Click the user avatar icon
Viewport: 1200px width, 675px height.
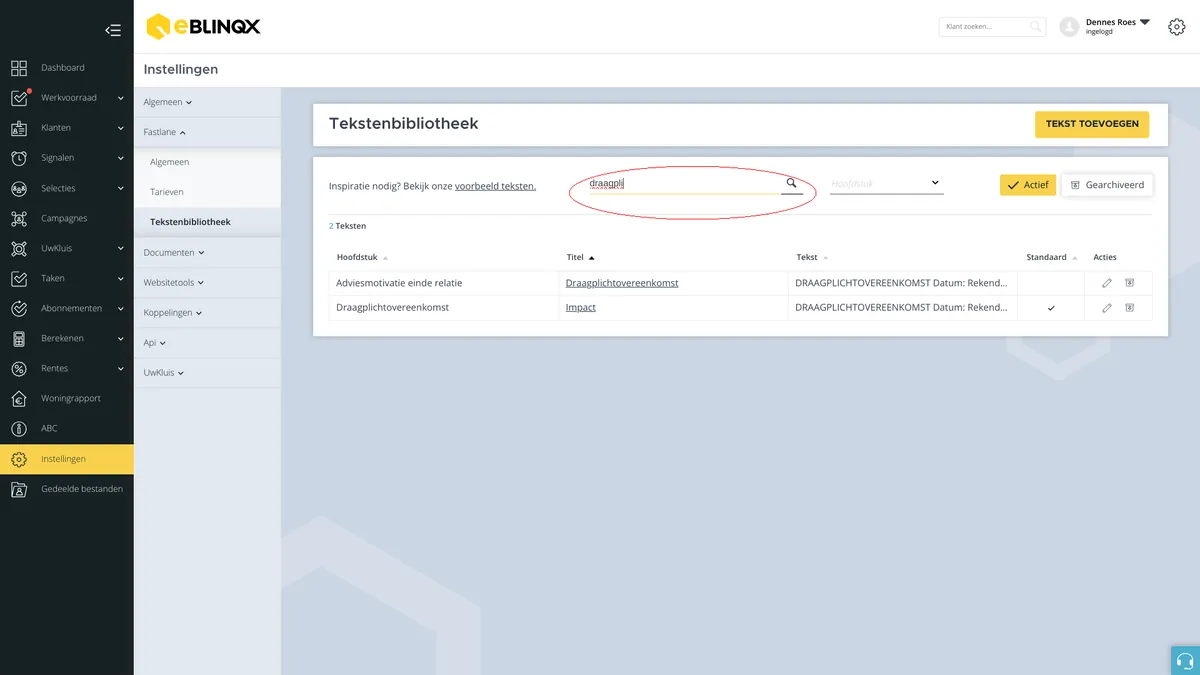coord(1069,27)
